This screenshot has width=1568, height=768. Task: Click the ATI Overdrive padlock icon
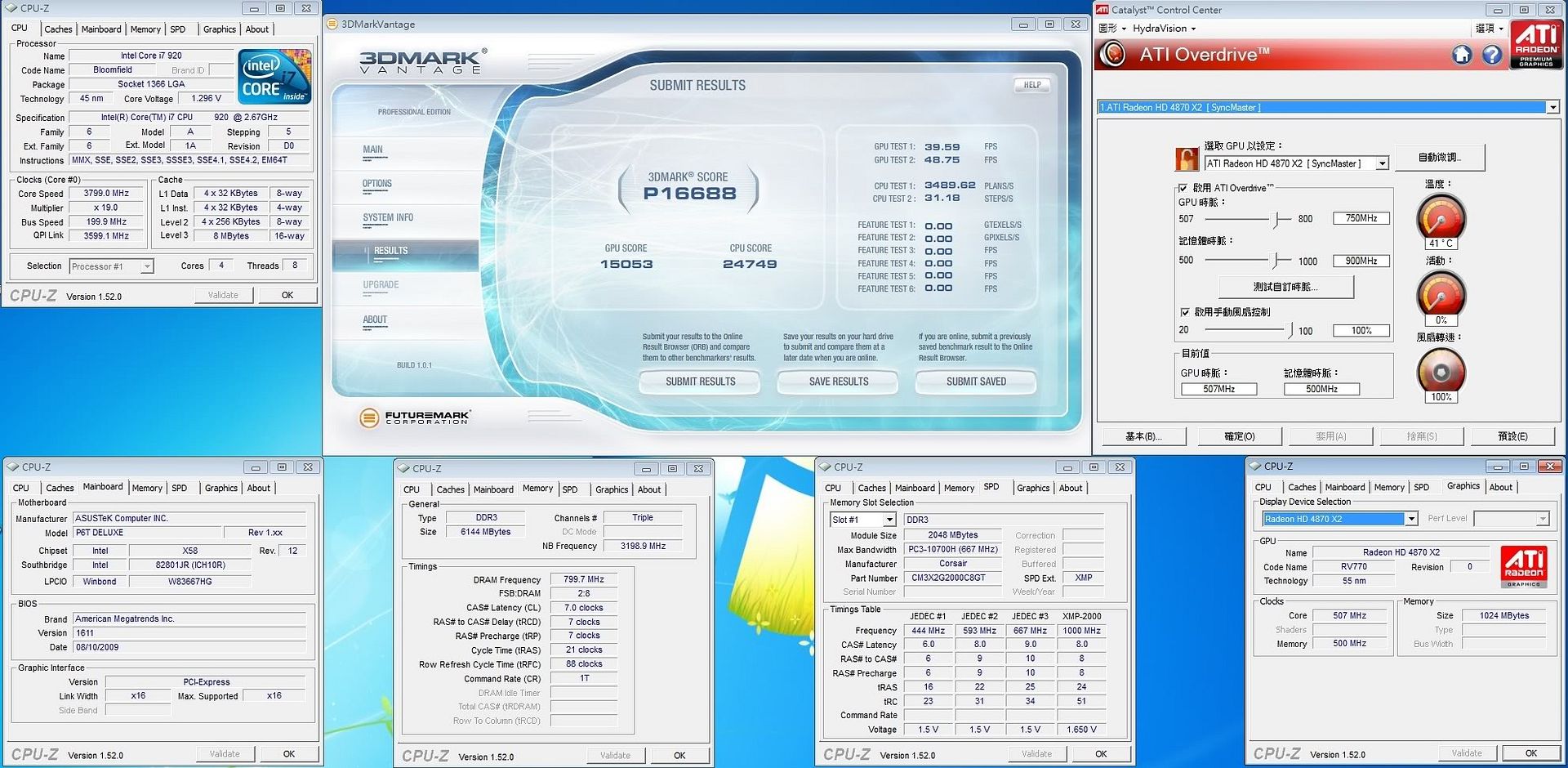[x=1187, y=159]
